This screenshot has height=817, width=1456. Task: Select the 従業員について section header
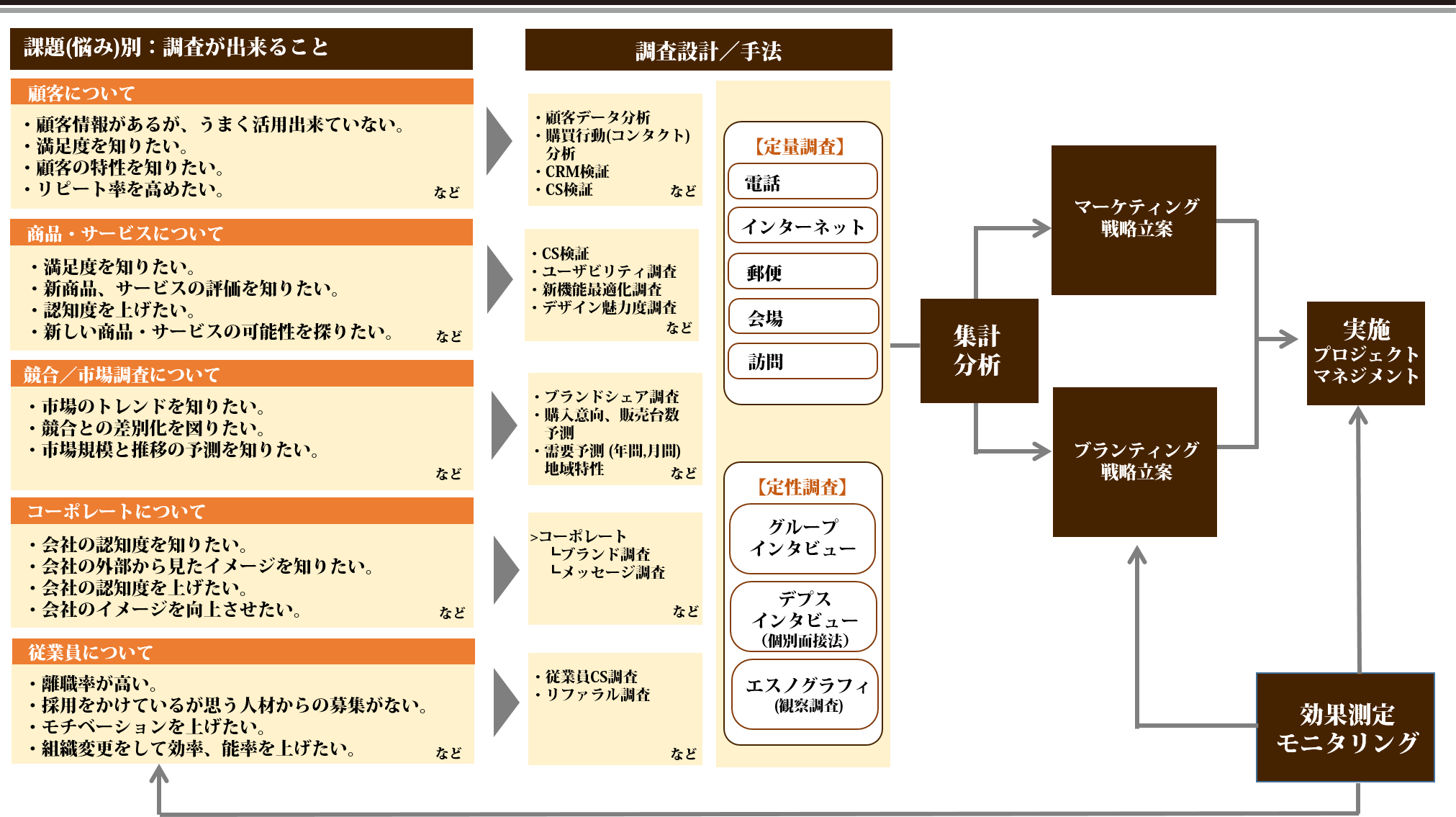coord(242,651)
